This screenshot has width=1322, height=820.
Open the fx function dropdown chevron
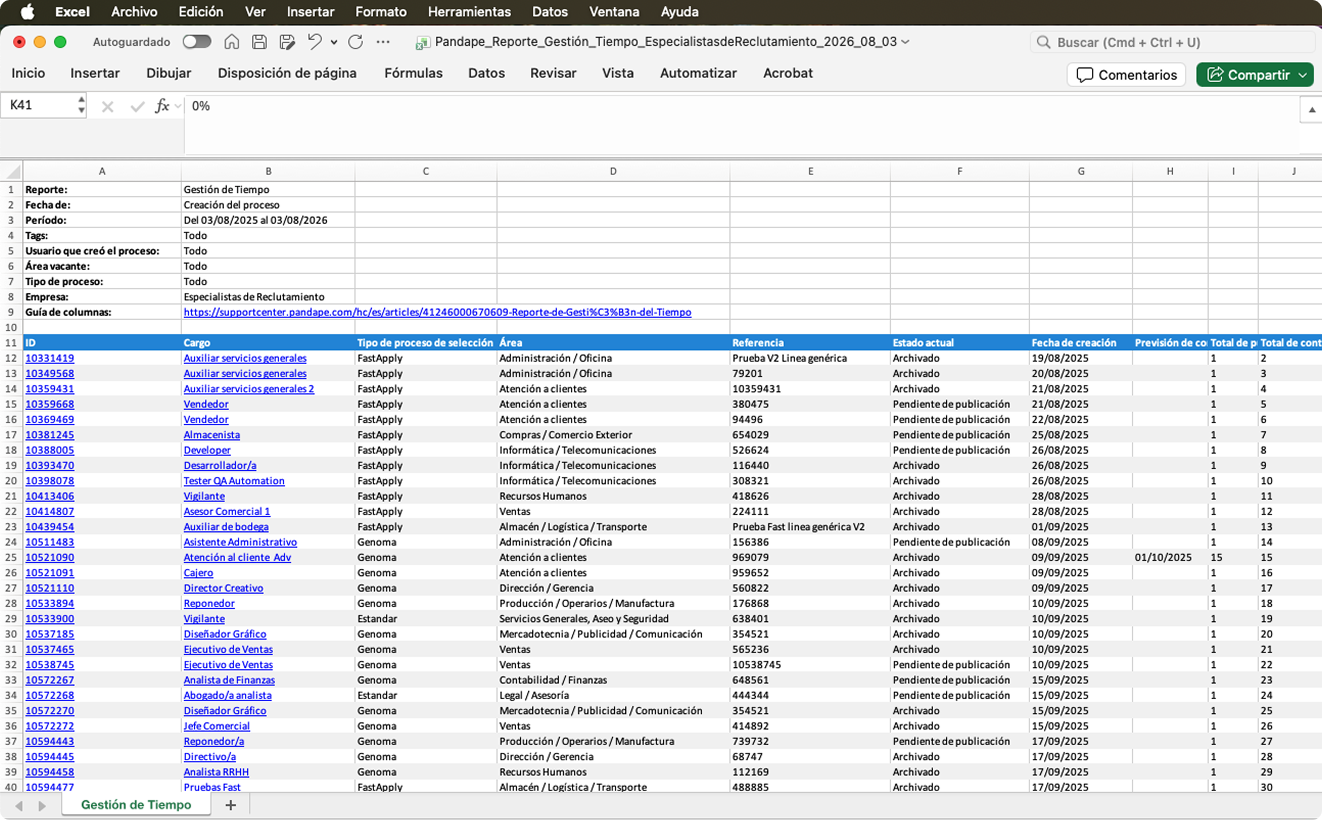click(178, 106)
